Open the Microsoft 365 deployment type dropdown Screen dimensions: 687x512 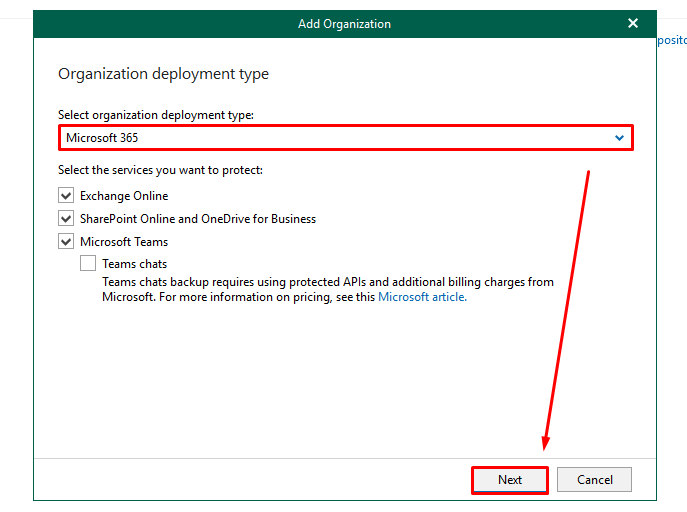346,138
